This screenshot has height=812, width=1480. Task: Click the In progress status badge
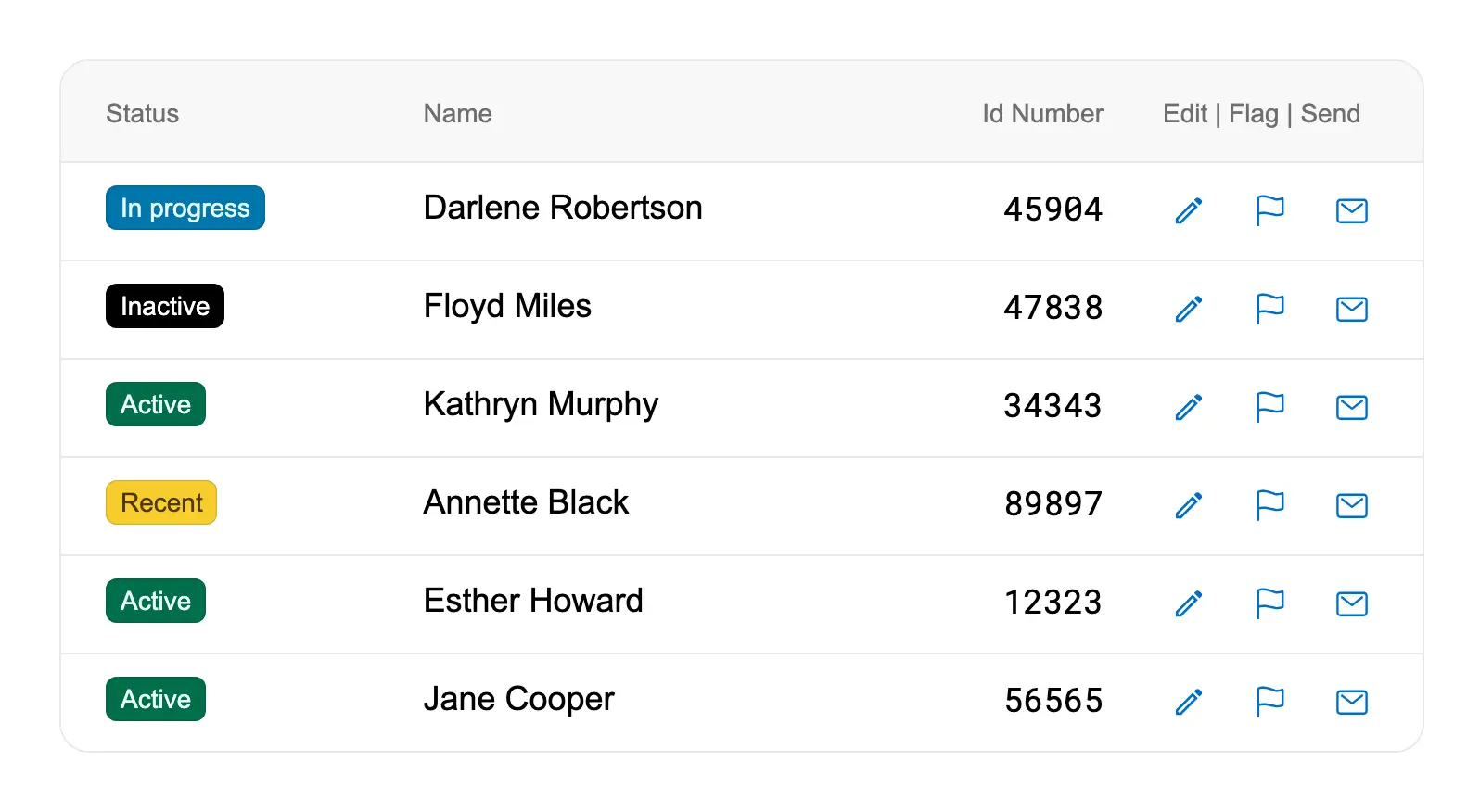185,208
